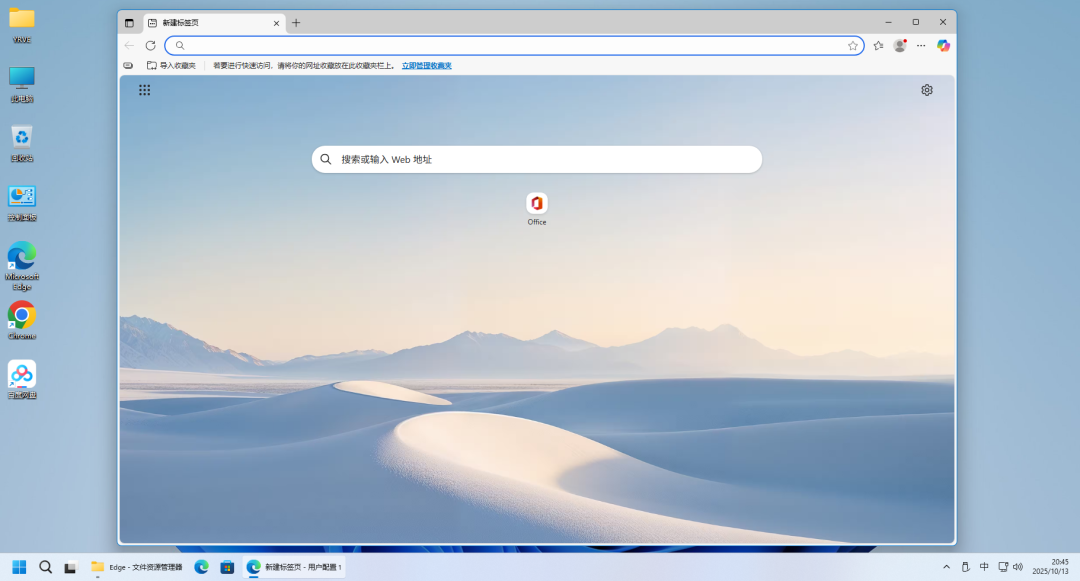Viewport: 1080px width, 581px height.
Task: Open the apps grid launcher
Action: pos(145,90)
